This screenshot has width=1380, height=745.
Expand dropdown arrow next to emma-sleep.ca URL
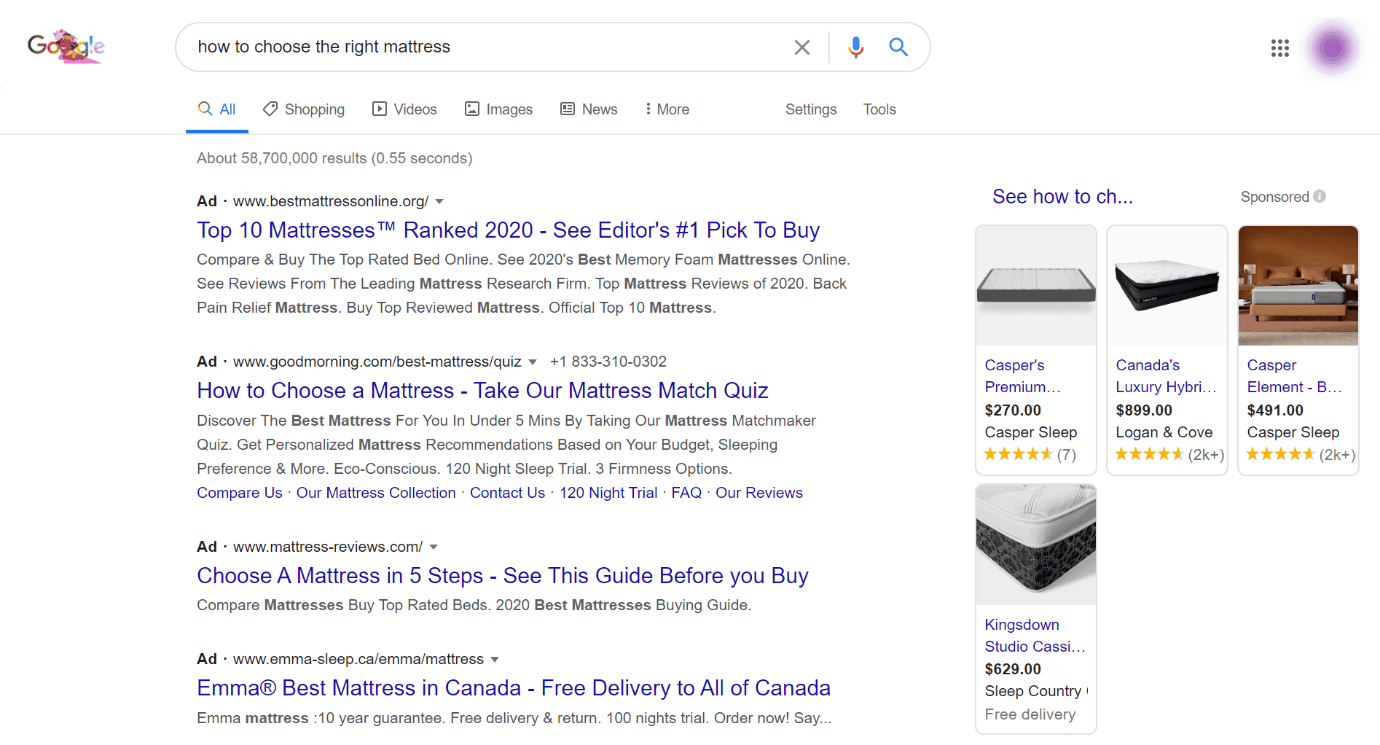click(x=494, y=660)
